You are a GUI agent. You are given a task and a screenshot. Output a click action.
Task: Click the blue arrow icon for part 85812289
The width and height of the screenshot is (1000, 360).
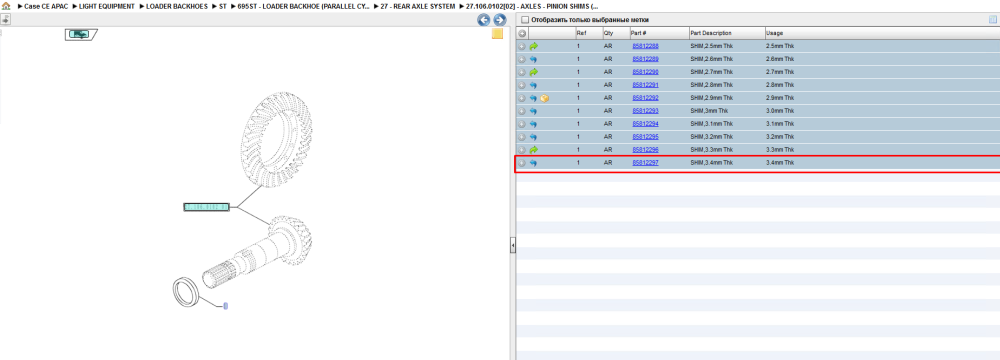pyautogui.click(x=534, y=59)
